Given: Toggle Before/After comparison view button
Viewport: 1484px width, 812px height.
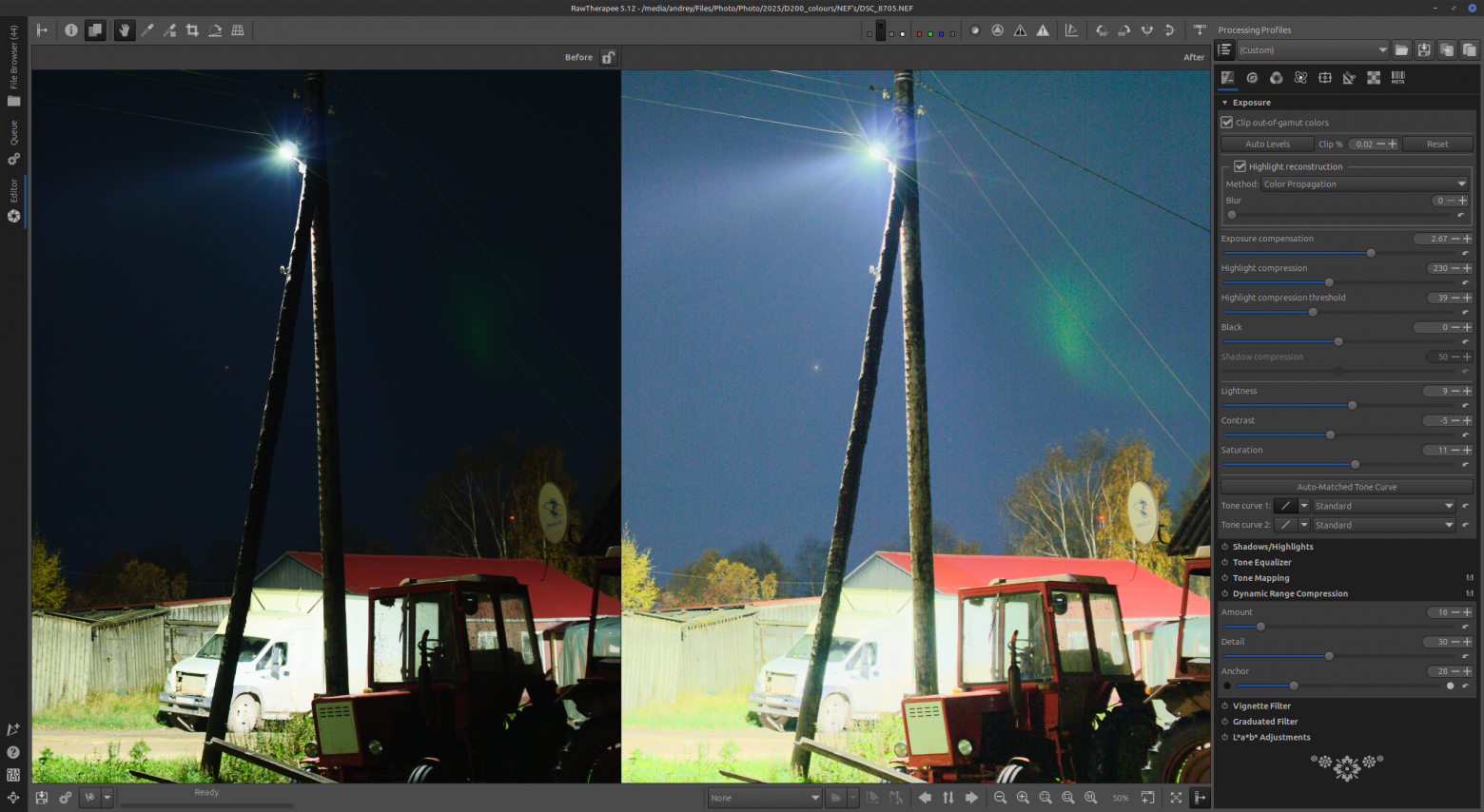Looking at the screenshot, I should tap(95, 30).
